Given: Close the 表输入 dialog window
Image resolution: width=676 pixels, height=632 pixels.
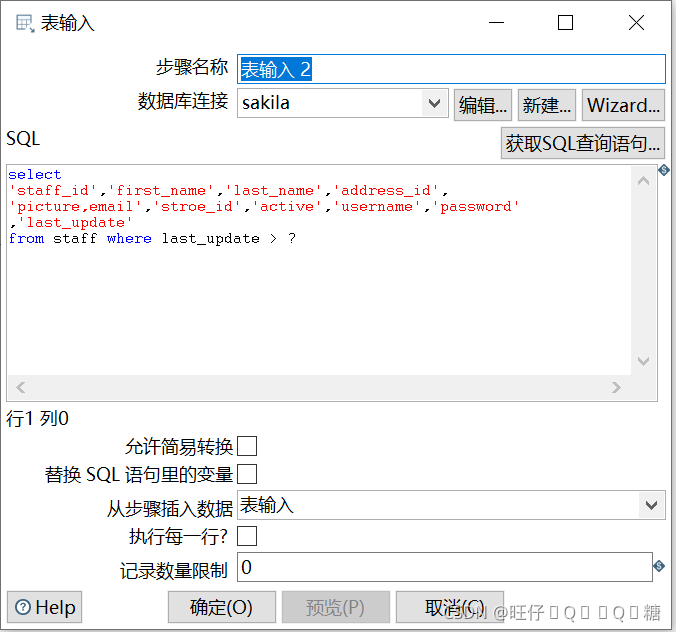Looking at the screenshot, I should pos(636,22).
